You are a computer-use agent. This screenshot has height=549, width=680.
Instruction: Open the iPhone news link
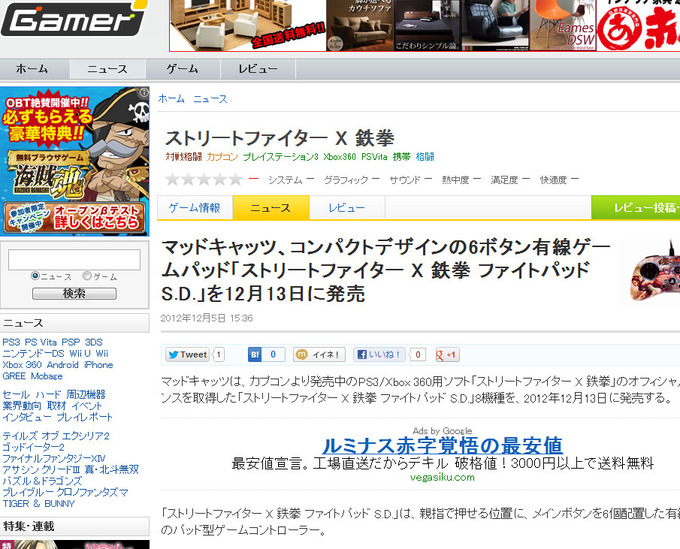pos(98,365)
